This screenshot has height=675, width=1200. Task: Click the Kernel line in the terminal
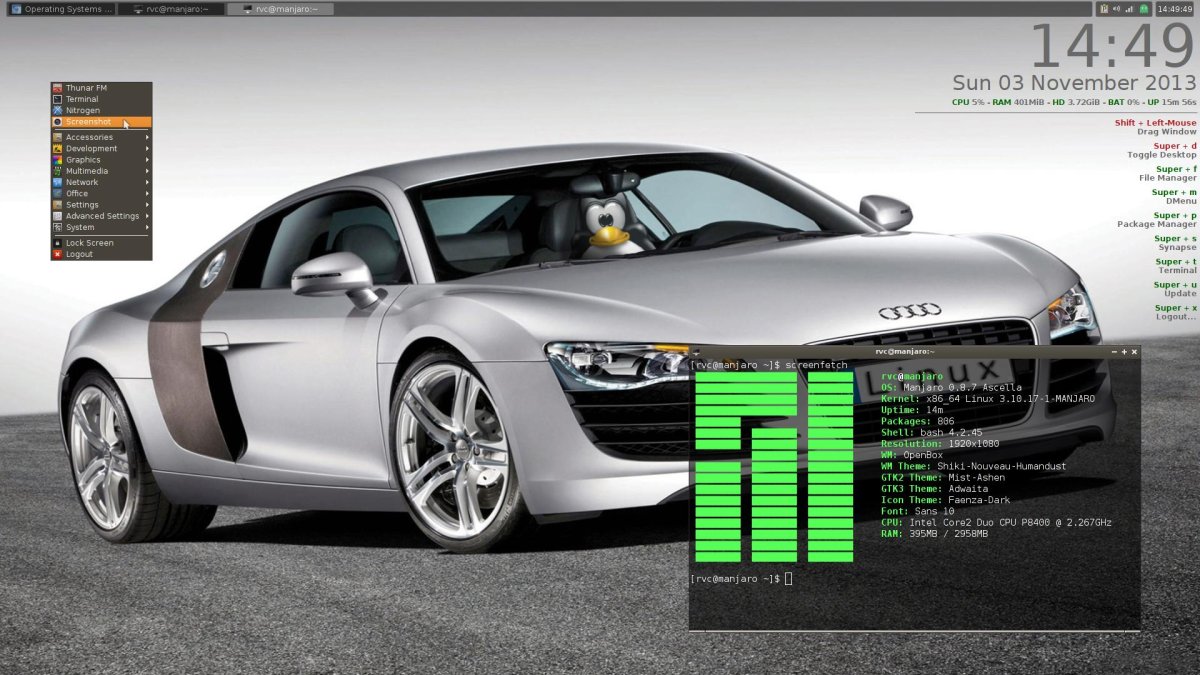pyautogui.click(x=988, y=398)
